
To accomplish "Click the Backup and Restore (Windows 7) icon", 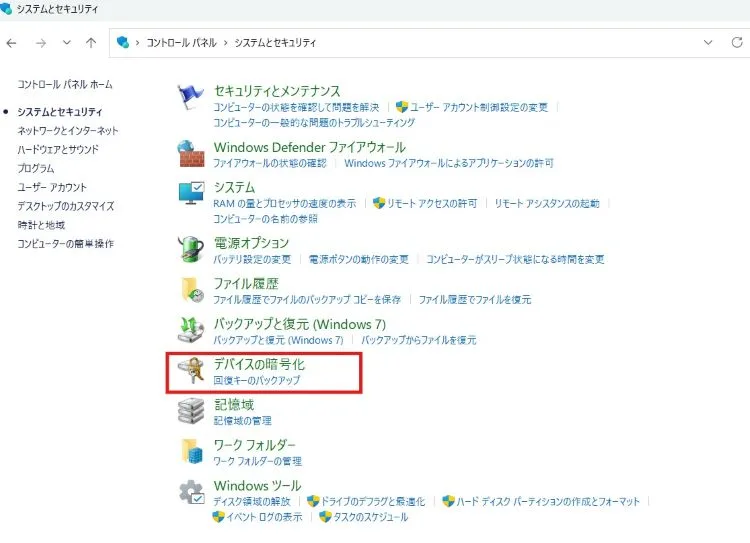I will coord(190,331).
